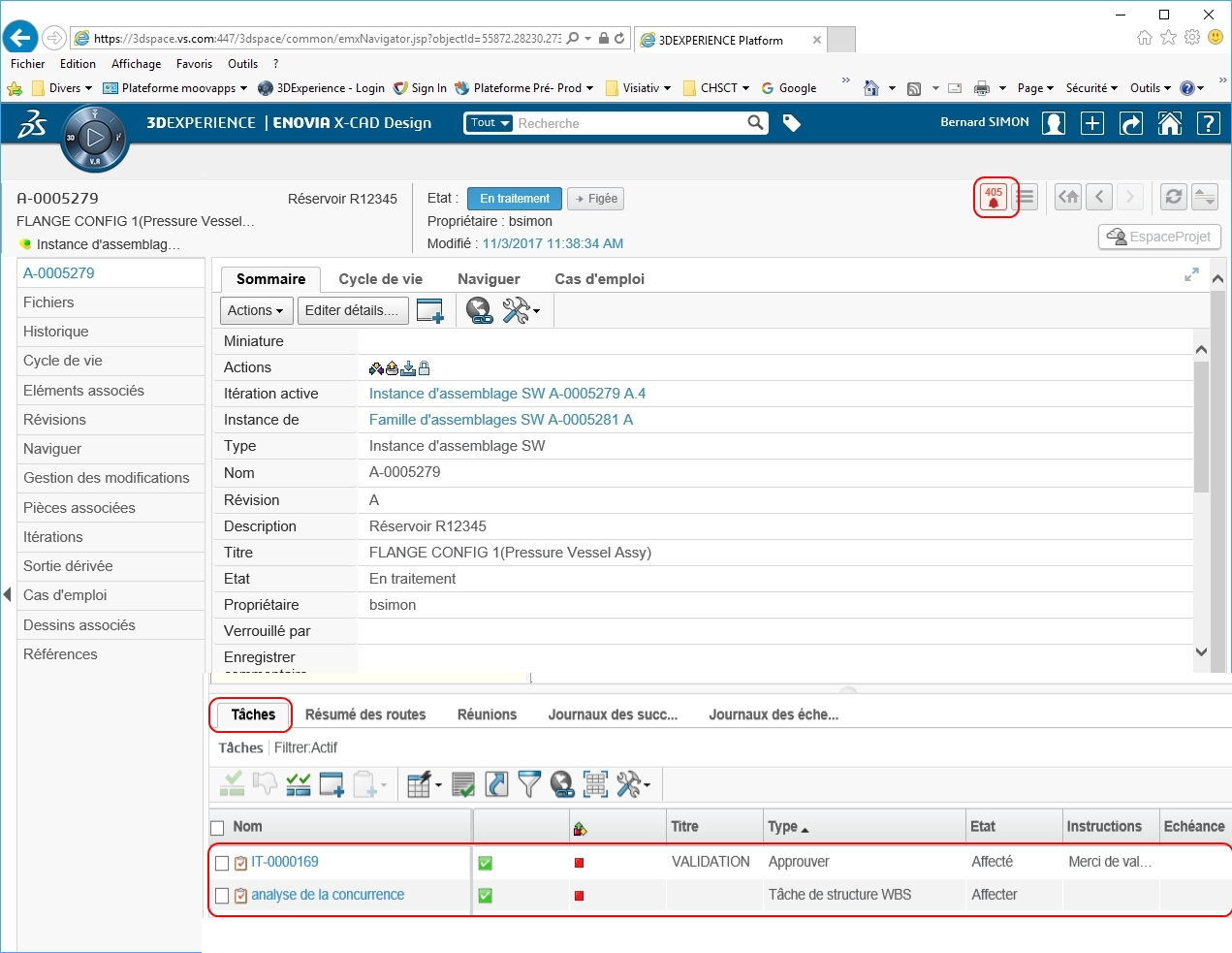Expand the Sommaire wrench tools dropdown
1232x953 pixels.
(521, 310)
